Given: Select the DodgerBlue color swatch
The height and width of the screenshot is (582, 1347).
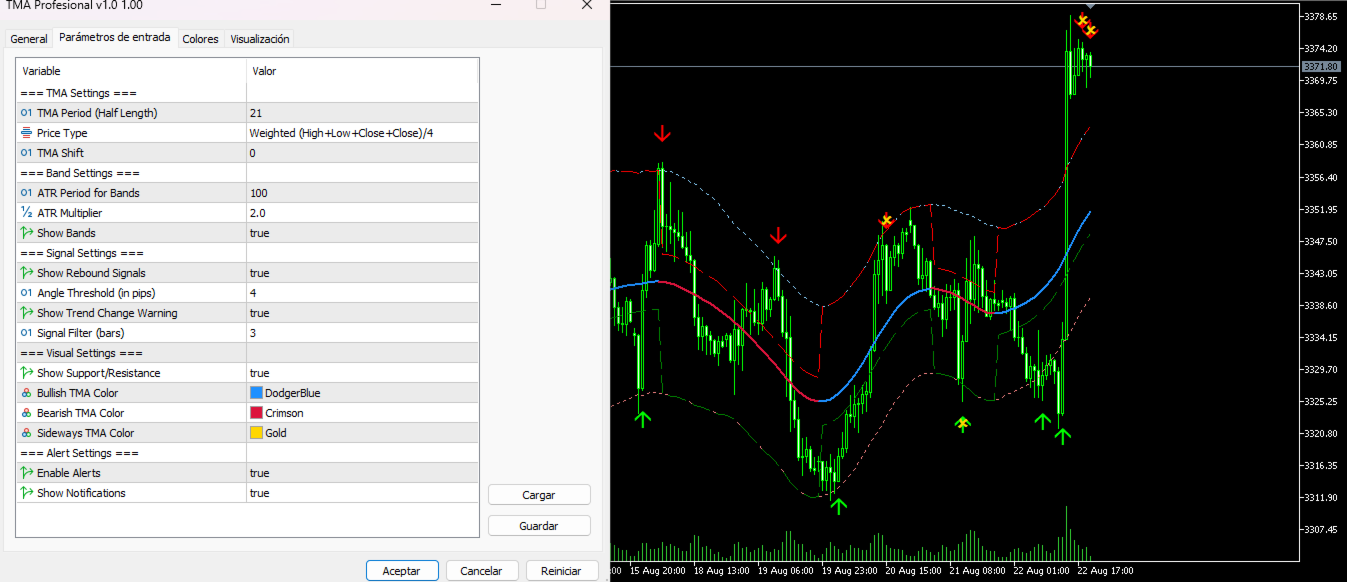Looking at the screenshot, I should [256, 393].
